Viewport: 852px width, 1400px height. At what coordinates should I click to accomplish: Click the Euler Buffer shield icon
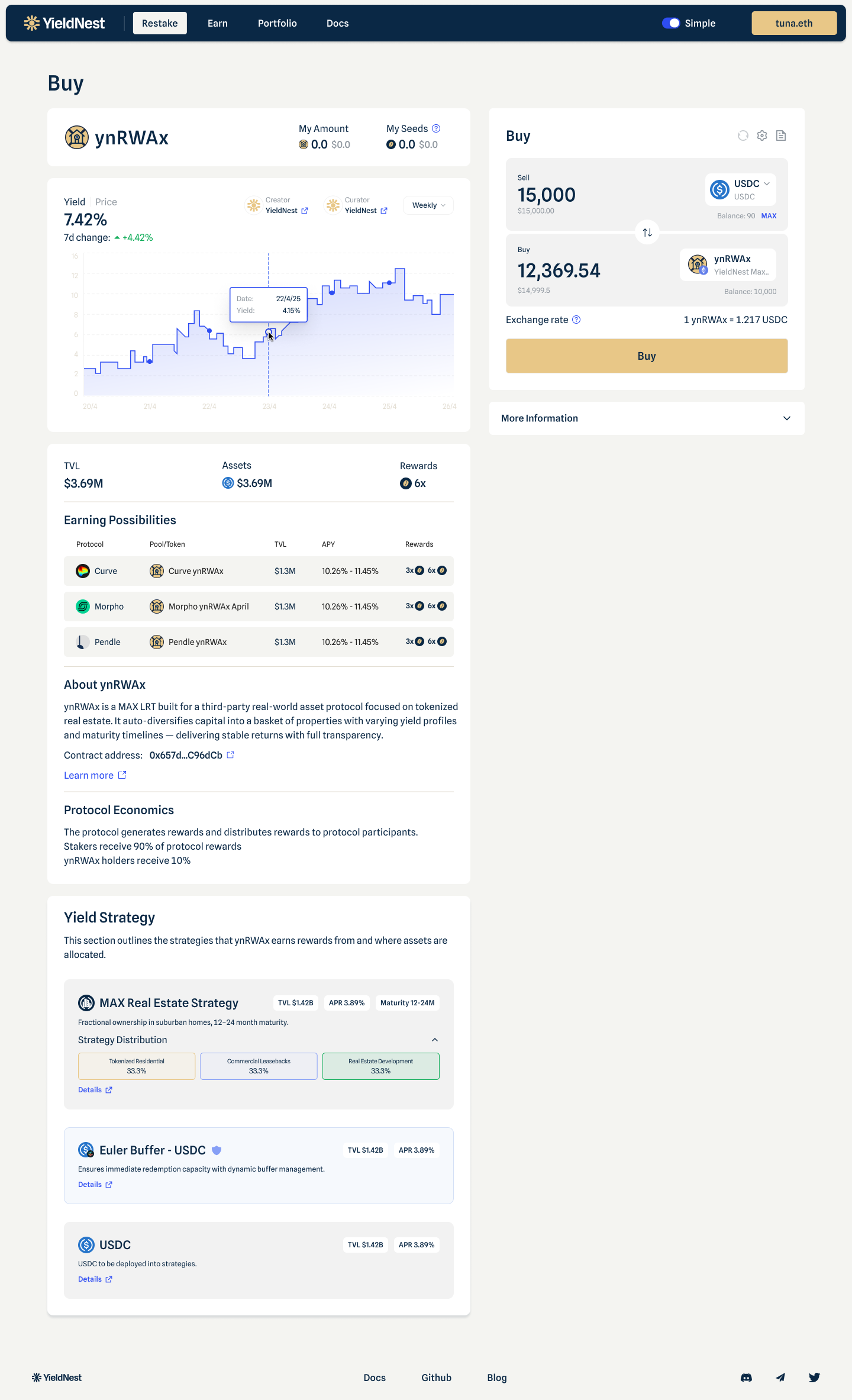click(217, 1150)
